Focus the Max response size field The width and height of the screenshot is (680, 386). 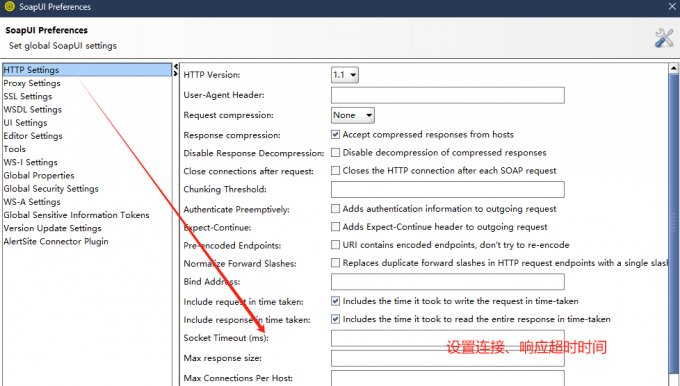coord(448,358)
